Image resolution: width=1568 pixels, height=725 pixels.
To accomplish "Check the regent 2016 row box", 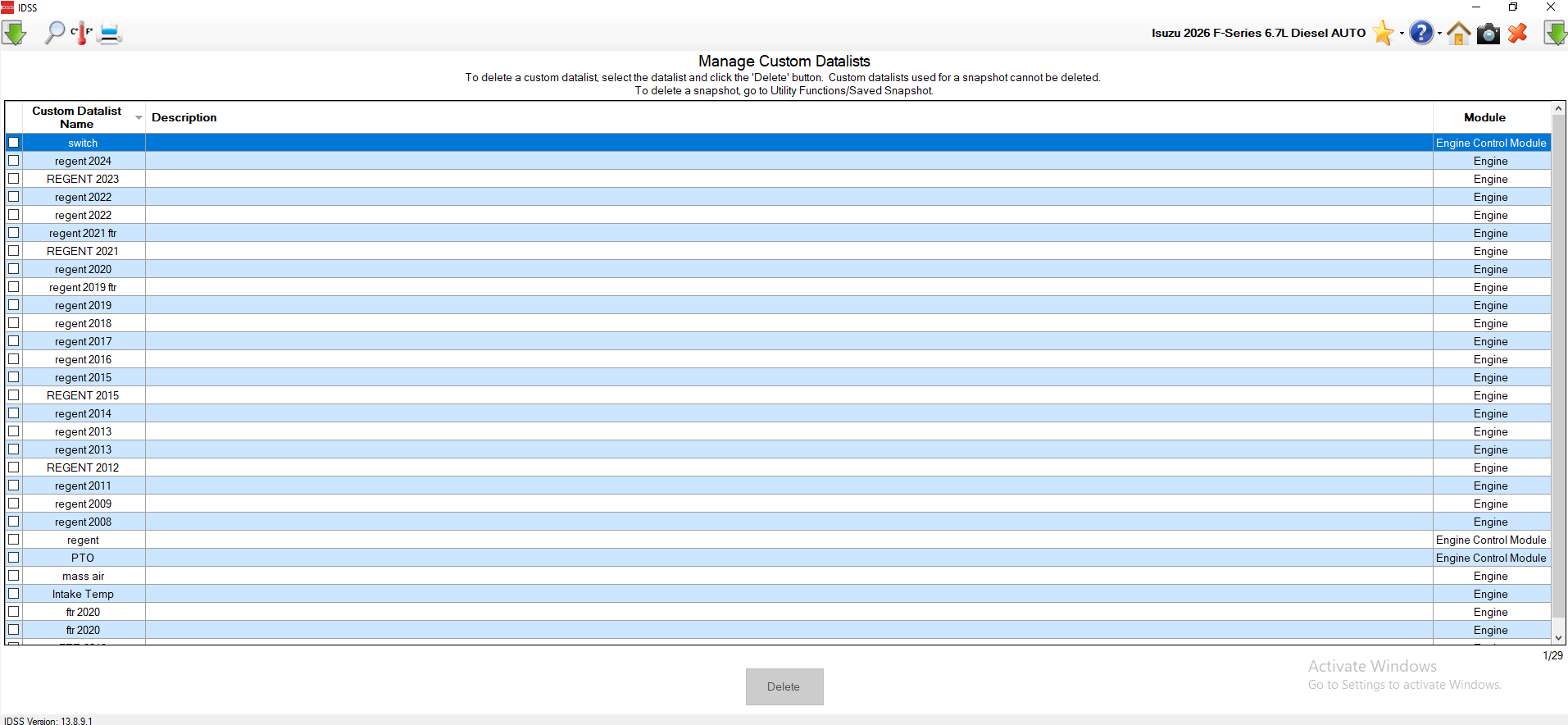I will [14, 359].
